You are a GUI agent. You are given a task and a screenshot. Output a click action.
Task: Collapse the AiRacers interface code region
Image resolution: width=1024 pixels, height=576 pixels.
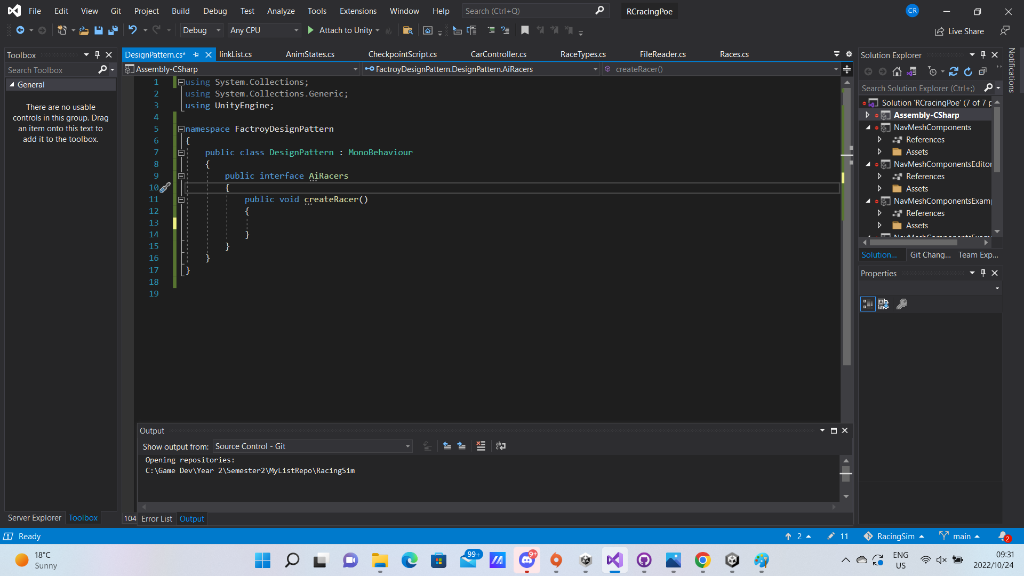tap(179, 175)
